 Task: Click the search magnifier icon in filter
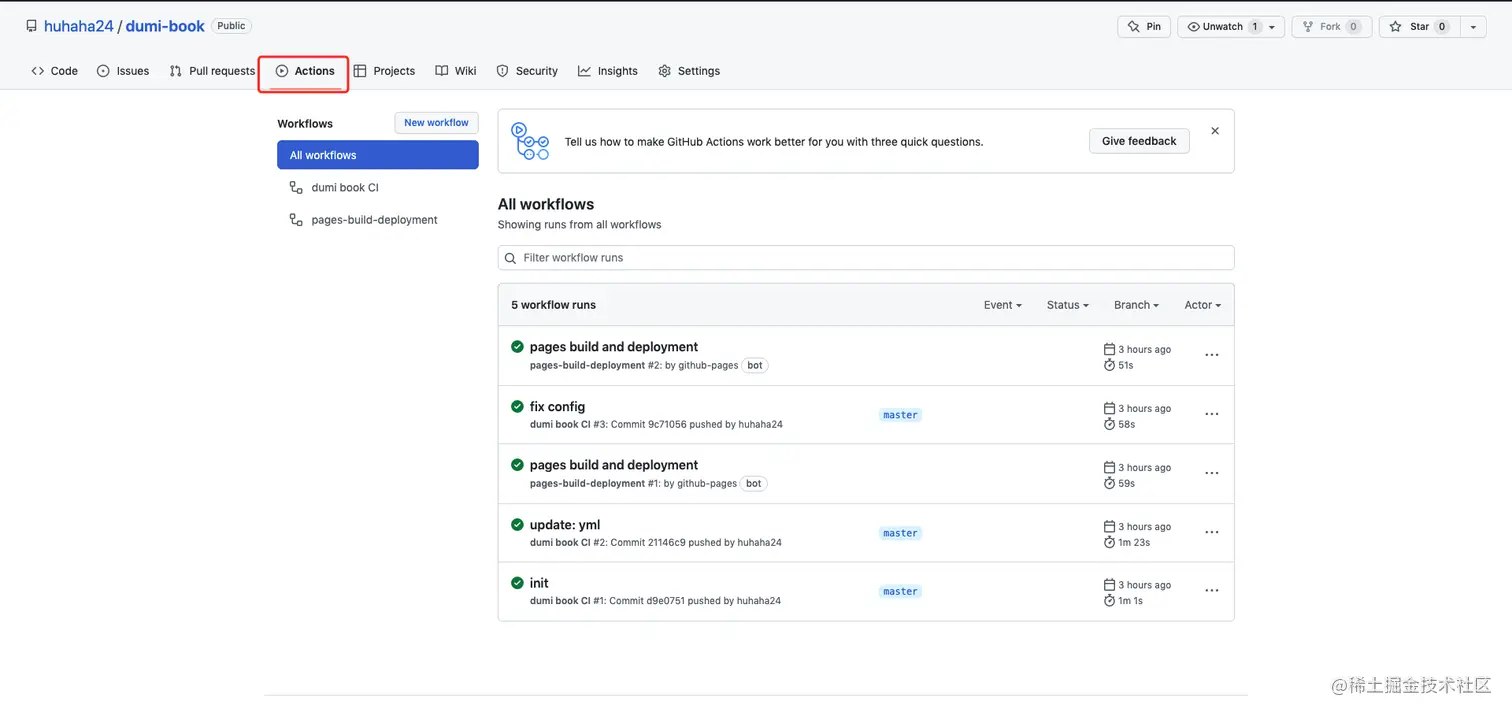[x=511, y=258]
